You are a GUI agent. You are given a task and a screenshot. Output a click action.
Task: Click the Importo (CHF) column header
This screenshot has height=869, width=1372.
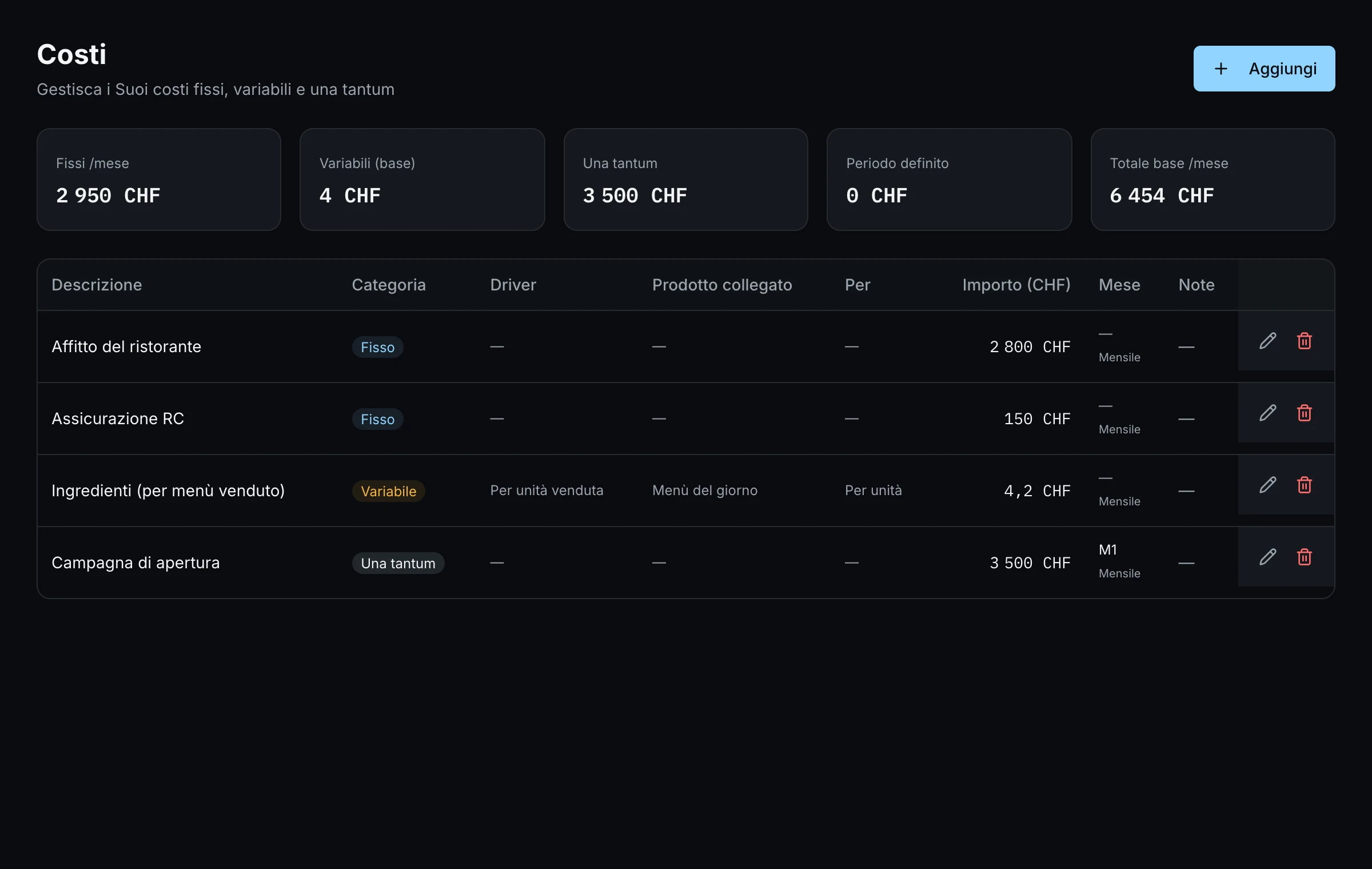(1016, 285)
